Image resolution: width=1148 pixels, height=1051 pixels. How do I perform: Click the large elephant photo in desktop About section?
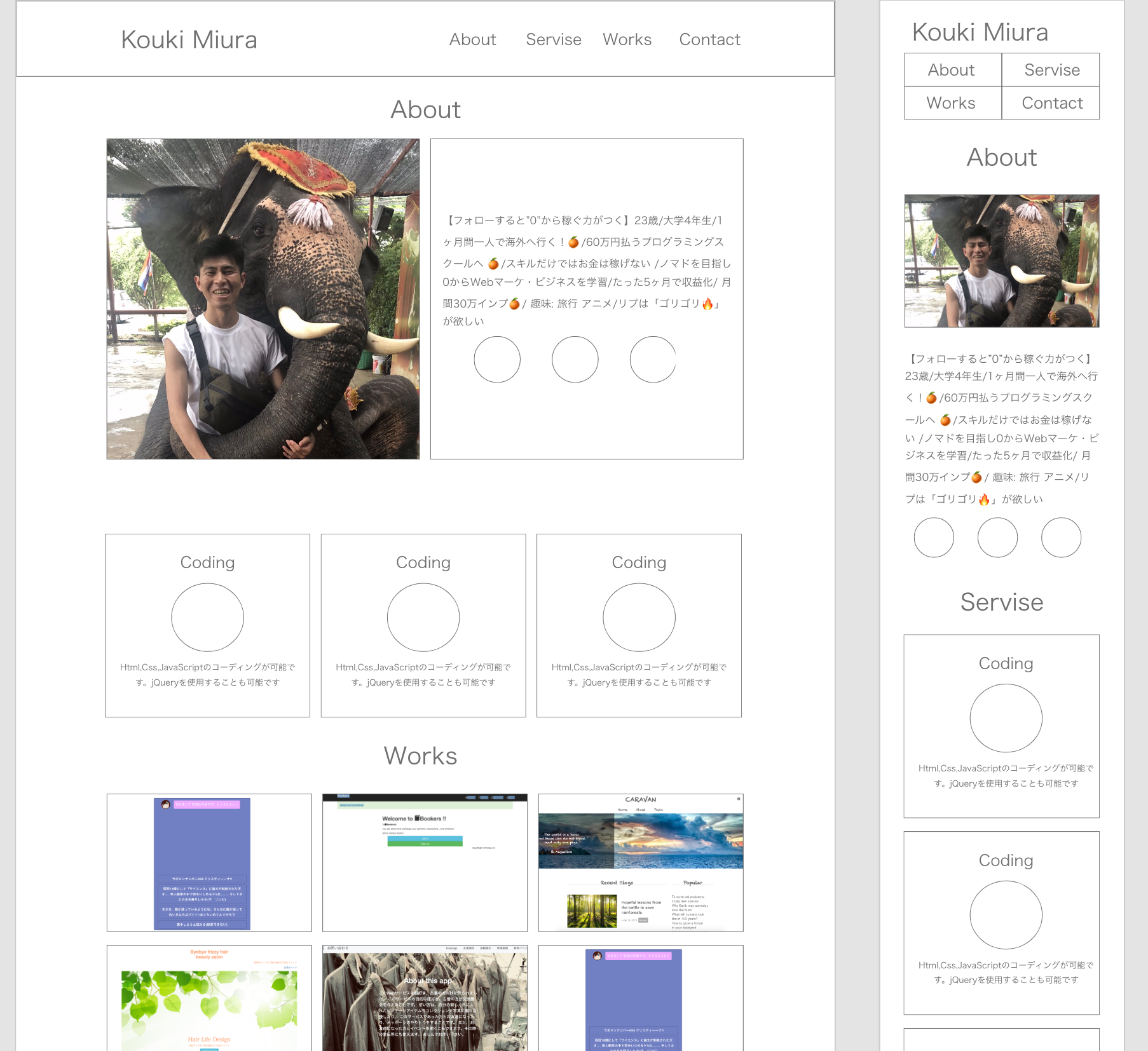pyautogui.click(x=263, y=299)
